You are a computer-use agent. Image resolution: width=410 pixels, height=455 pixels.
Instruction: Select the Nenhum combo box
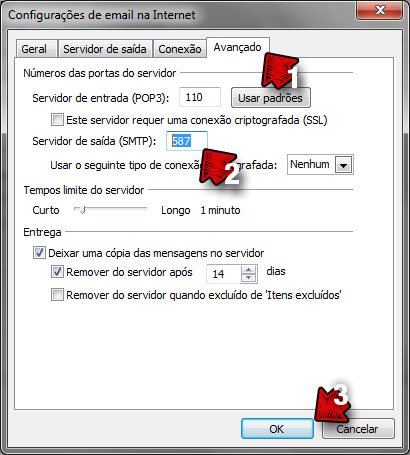(320, 164)
